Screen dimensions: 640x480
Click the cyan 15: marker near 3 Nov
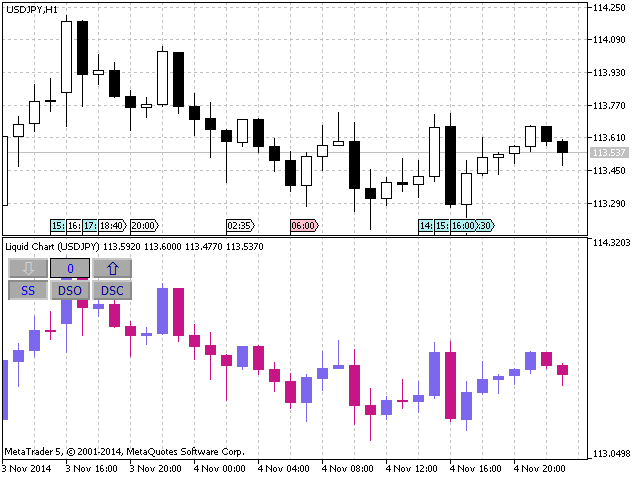[58, 225]
